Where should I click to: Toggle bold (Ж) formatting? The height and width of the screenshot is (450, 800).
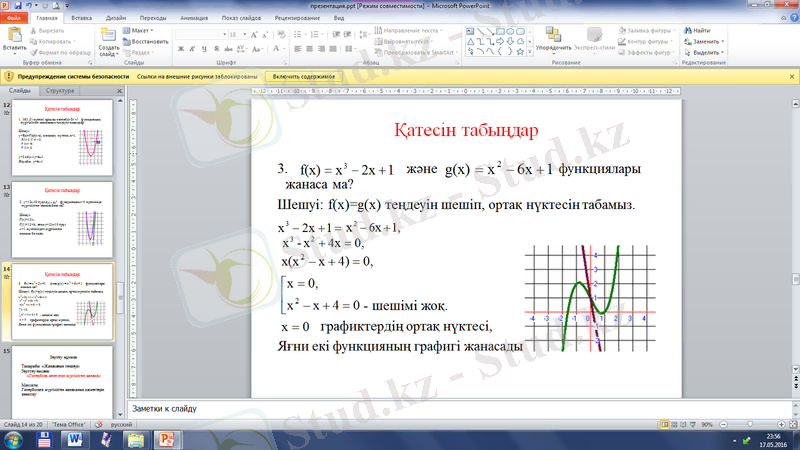(x=179, y=47)
